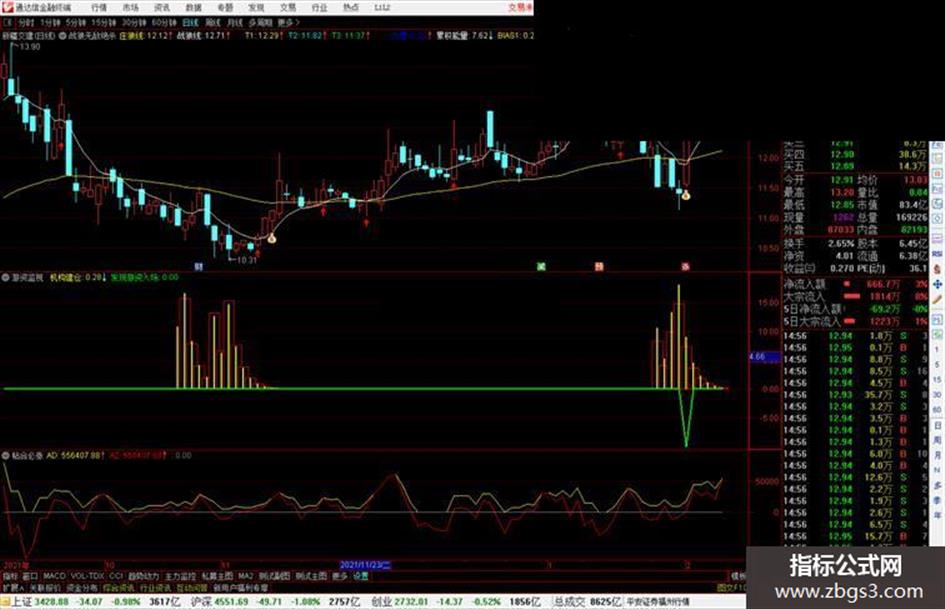Click the RSI icon in right toolbar
Screen dimensions: 945x609
[937, 254]
